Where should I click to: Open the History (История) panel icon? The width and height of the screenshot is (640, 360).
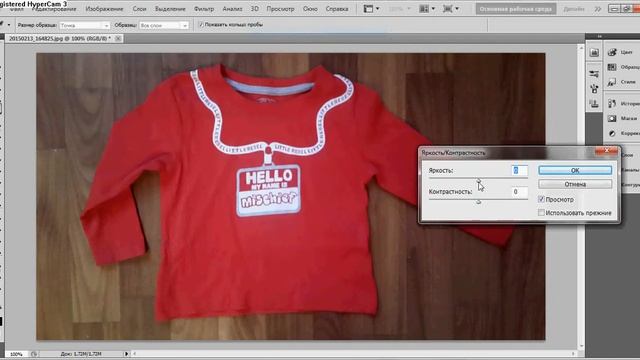coord(612,103)
